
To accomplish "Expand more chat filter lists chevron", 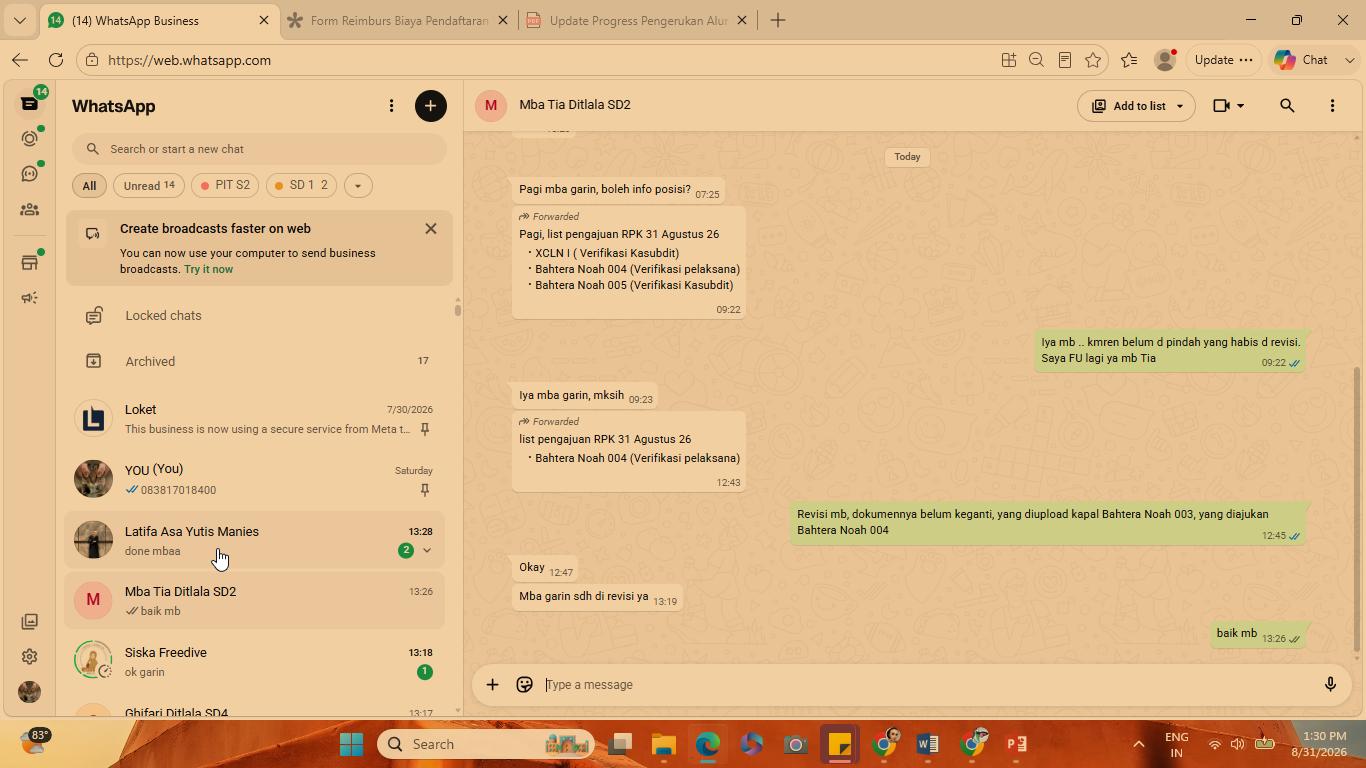I will point(357,186).
